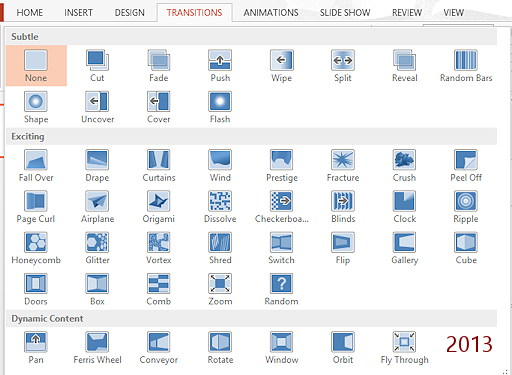This screenshot has width=512, height=375.
Task: Select the Honeycomb transition
Action: pyautogui.click(x=36, y=248)
